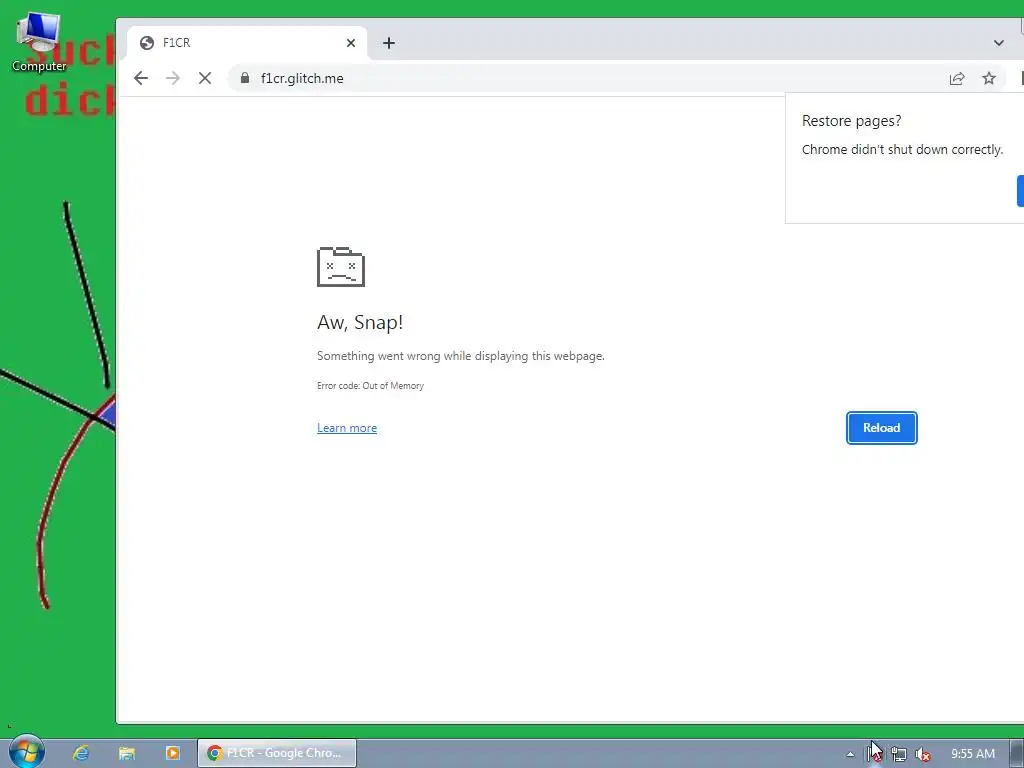
Task: Launch Internet Explorer from the taskbar
Action: pyautogui.click(x=81, y=753)
